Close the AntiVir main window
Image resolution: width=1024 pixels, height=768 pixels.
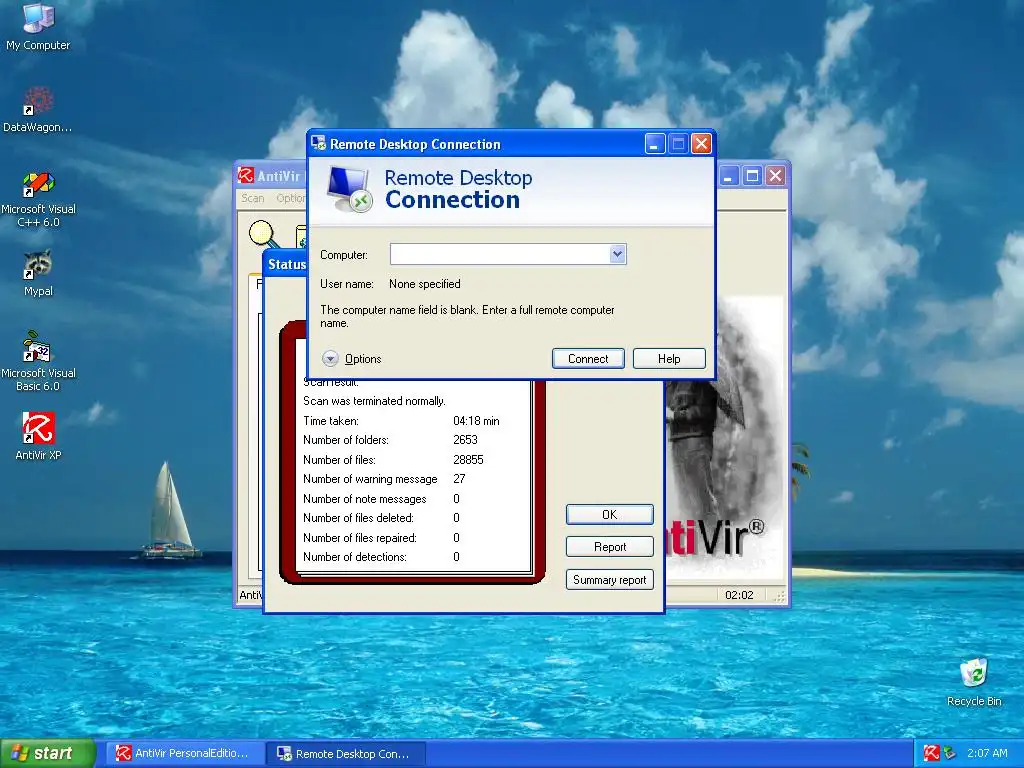click(x=775, y=176)
